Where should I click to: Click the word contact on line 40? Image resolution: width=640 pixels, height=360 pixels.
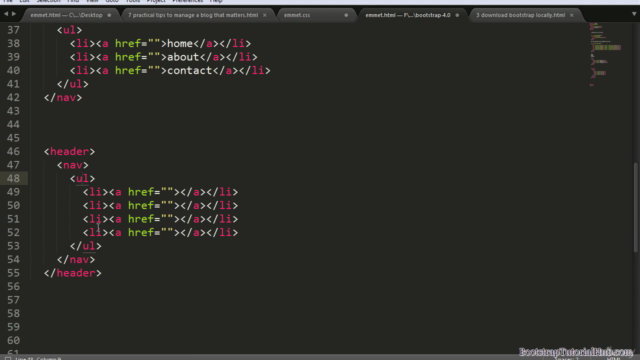pos(190,70)
